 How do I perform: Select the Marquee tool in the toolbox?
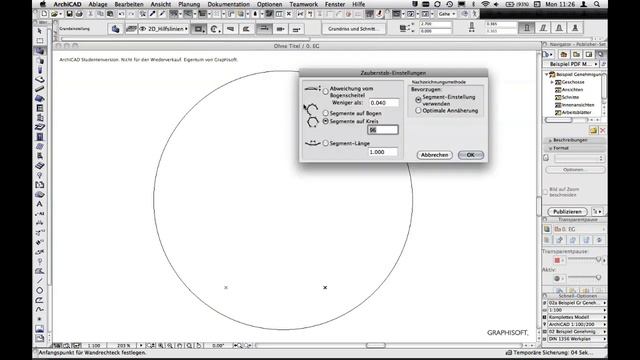pyautogui.click(x=40, y=41)
